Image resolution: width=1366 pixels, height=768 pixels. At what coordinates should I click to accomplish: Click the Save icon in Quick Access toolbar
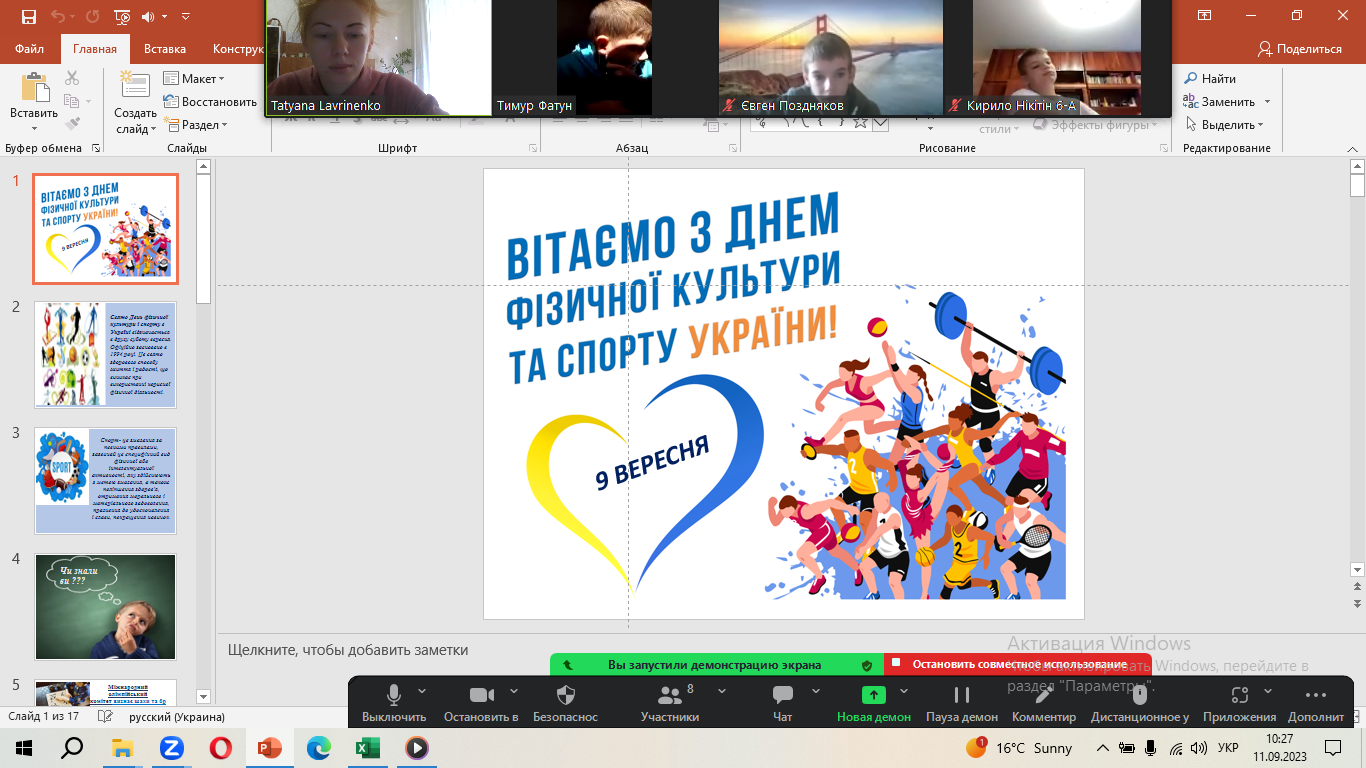pos(28,17)
